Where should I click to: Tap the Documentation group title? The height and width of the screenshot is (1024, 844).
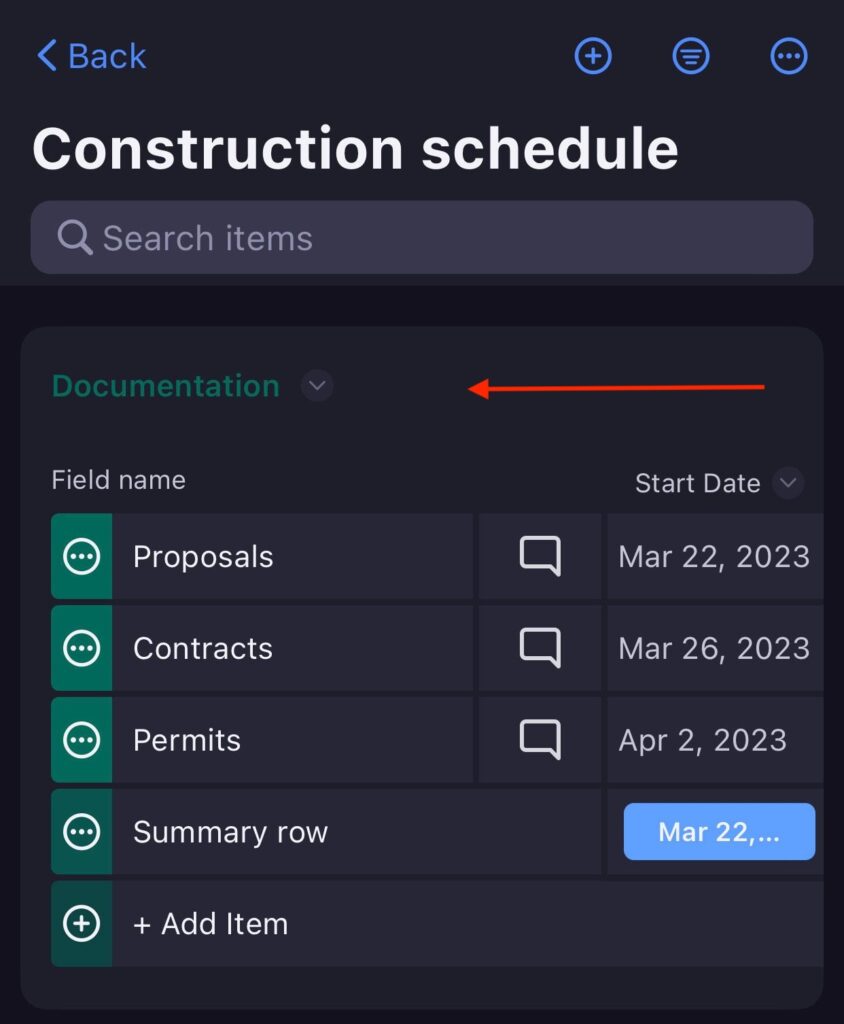click(x=166, y=386)
